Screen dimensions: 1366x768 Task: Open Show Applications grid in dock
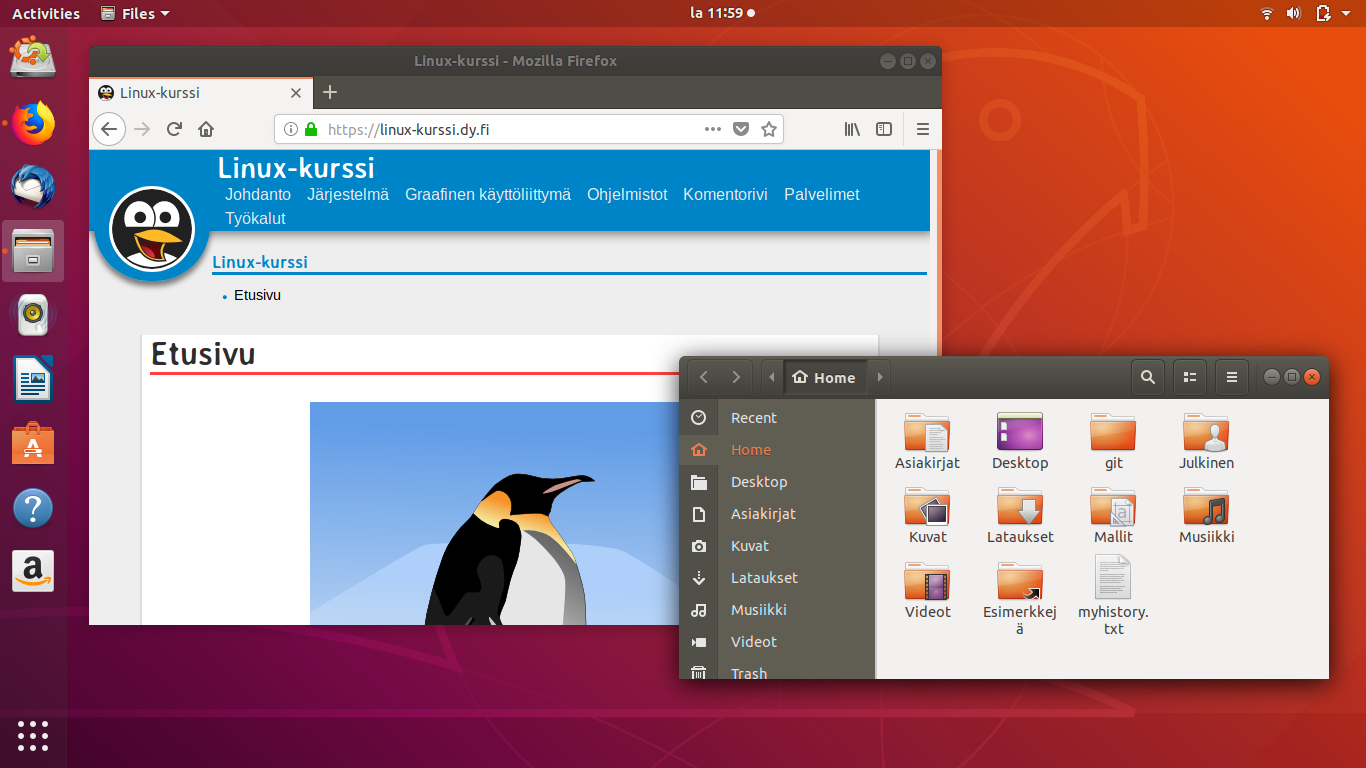point(33,735)
